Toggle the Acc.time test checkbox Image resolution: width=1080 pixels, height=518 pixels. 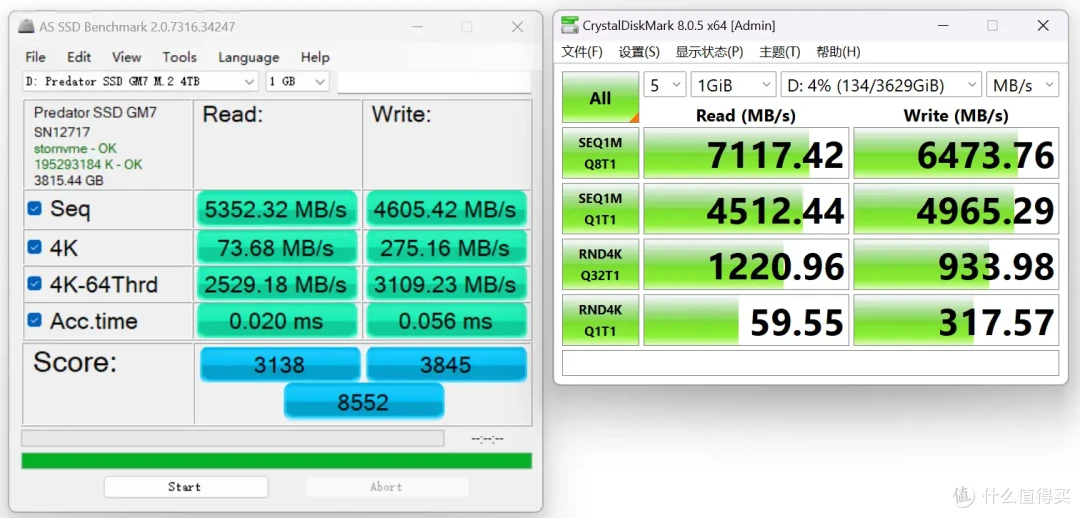(x=34, y=320)
